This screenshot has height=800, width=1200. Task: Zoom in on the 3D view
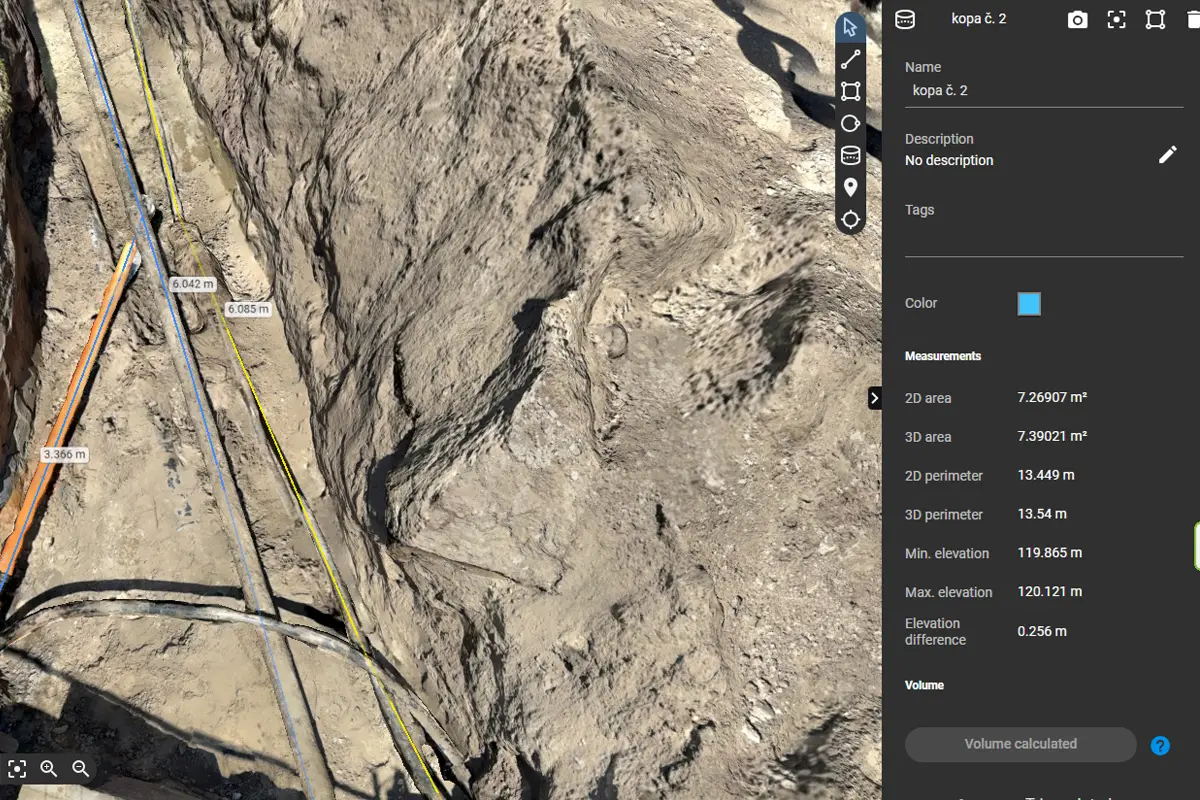tap(49, 769)
